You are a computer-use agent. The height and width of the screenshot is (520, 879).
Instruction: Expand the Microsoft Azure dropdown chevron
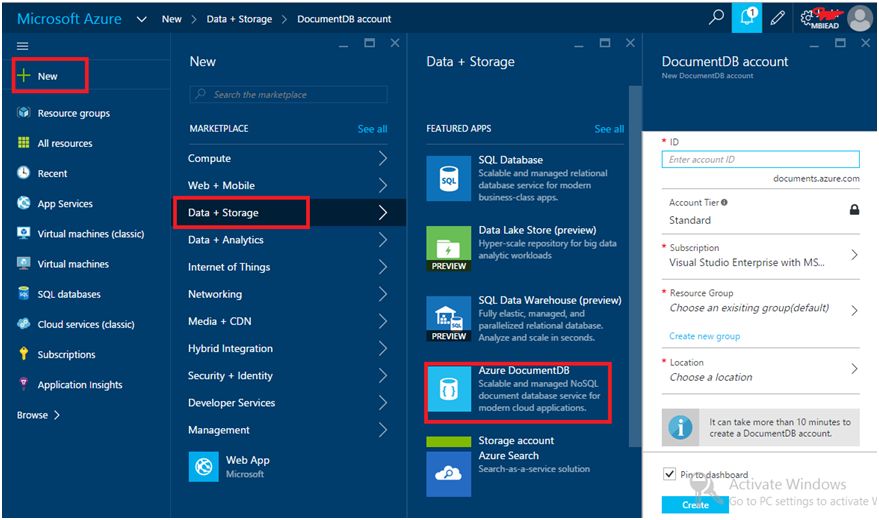point(142,19)
